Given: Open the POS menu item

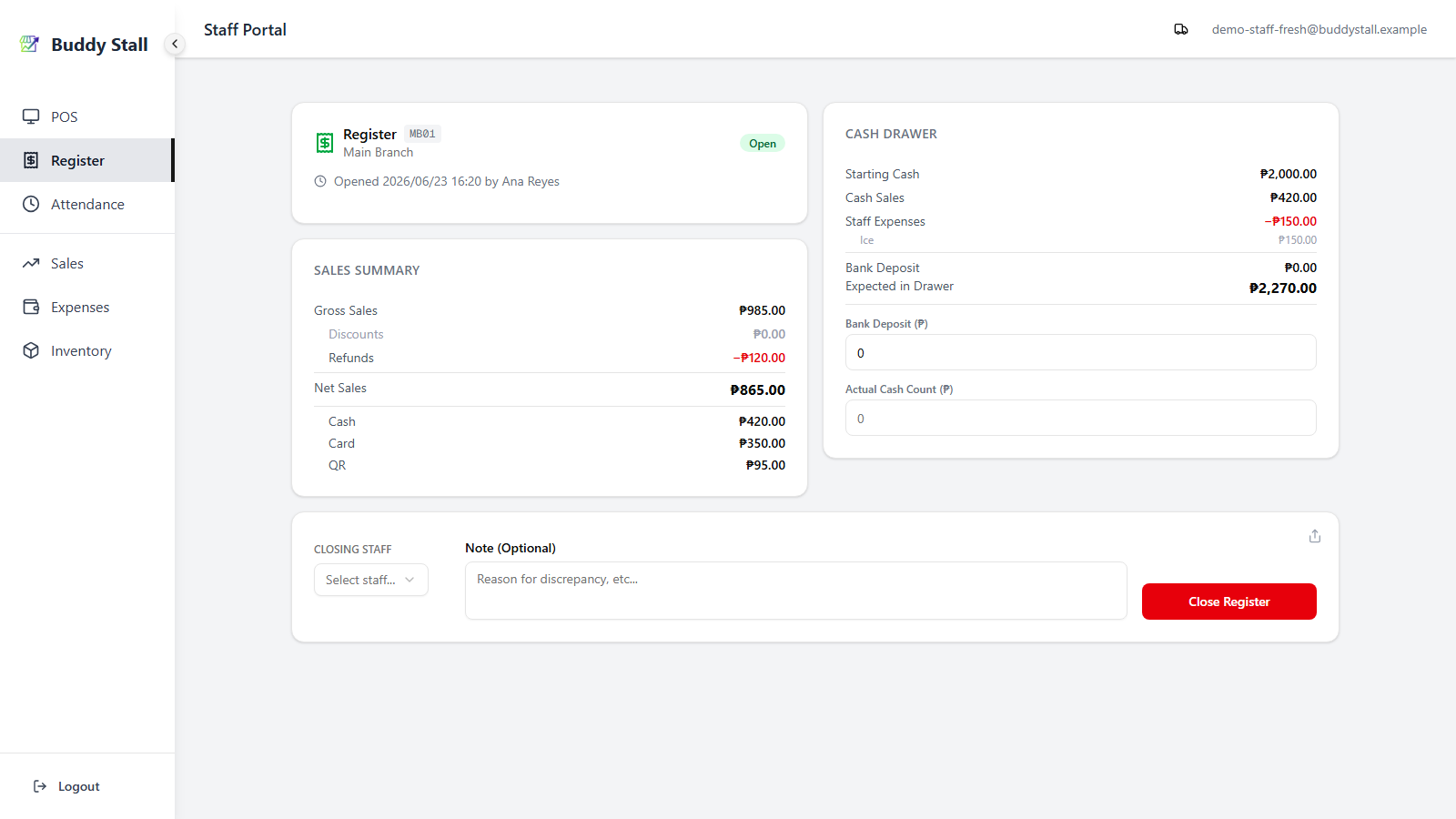Looking at the screenshot, I should coord(87,116).
